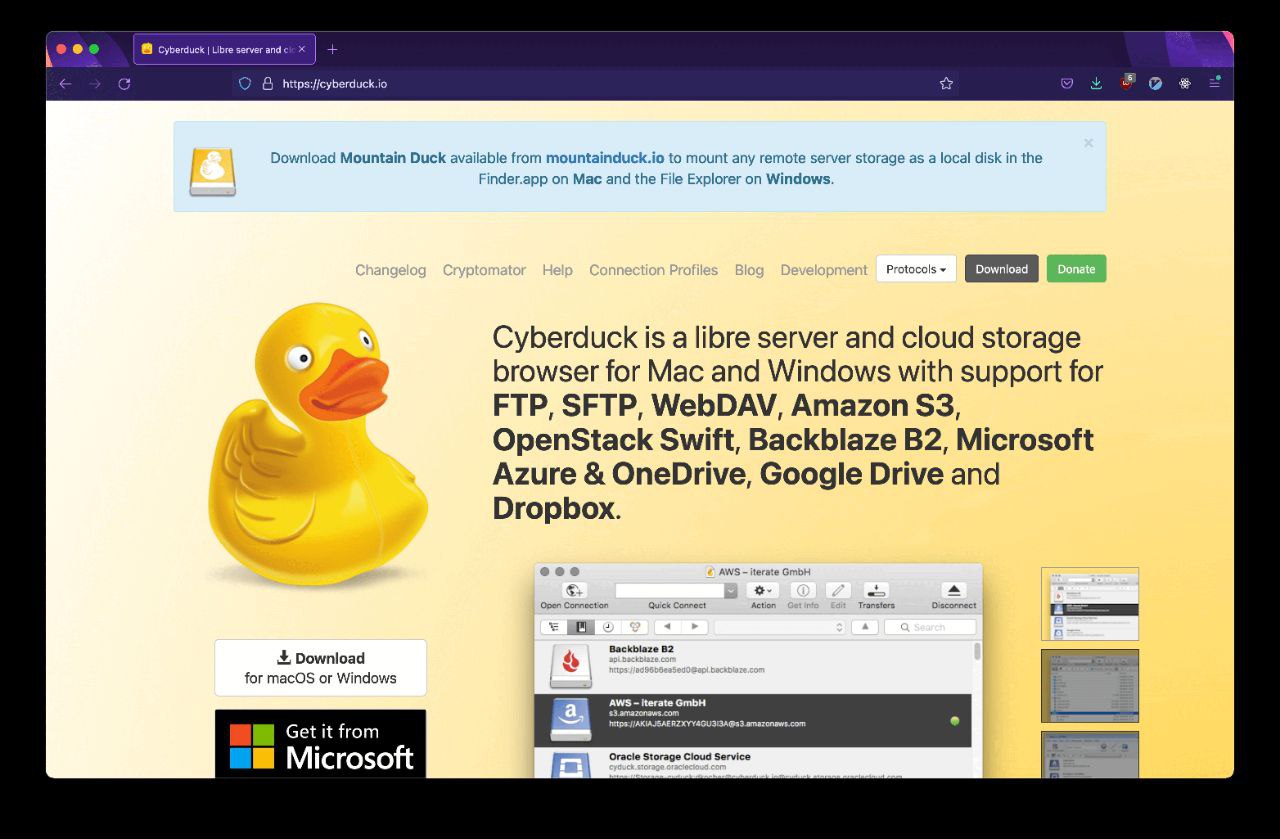This screenshot has height=839, width=1280.
Task: Select the second highlighted screenshot thumbnail
Action: click(x=1090, y=686)
